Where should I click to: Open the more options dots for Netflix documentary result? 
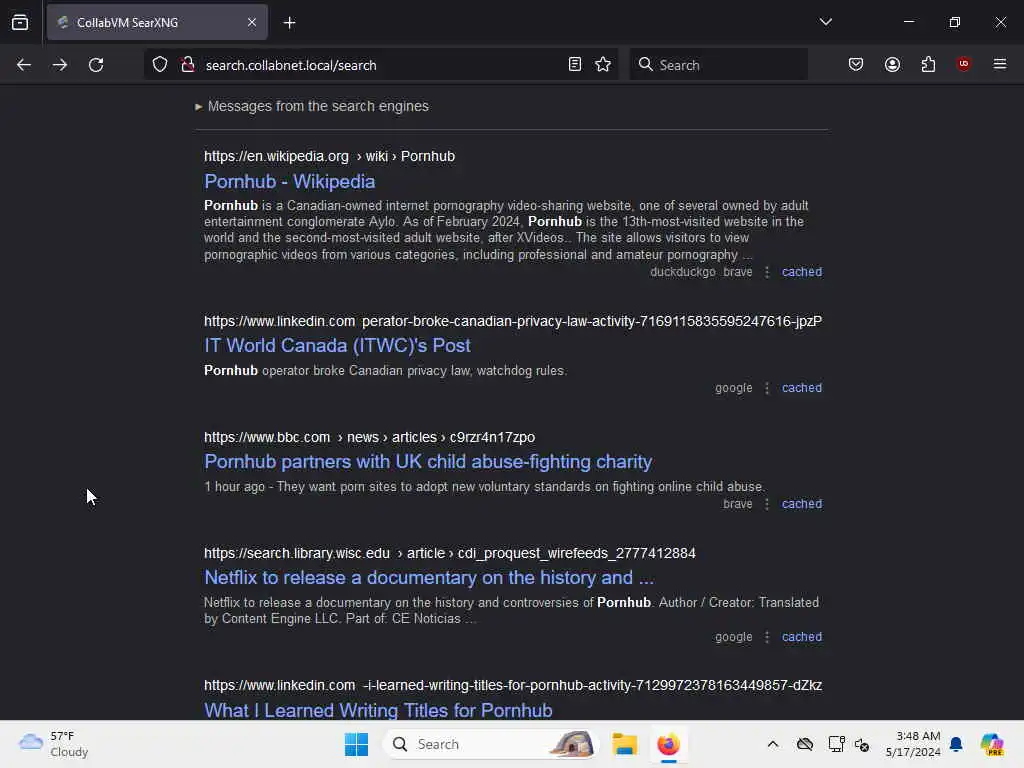pyautogui.click(x=767, y=637)
